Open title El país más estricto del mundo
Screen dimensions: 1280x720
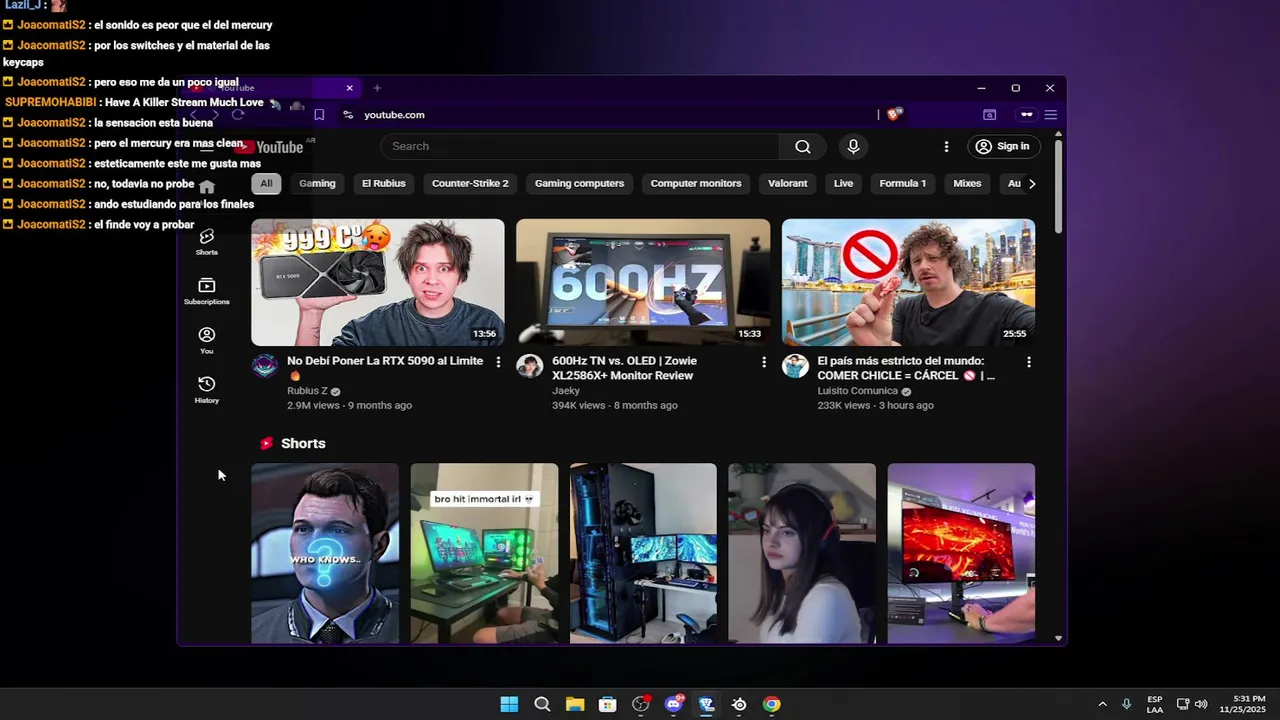(x=906, y=368)
